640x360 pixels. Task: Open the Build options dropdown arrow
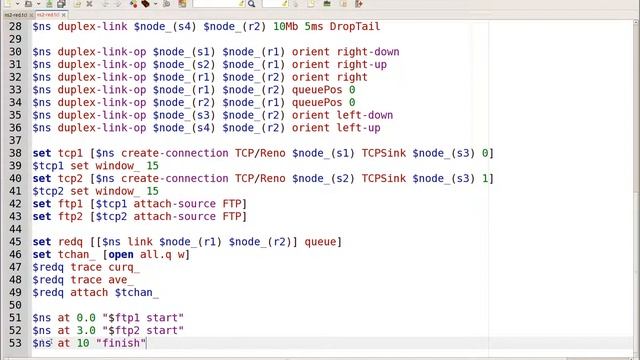click(x=156, y=4)
